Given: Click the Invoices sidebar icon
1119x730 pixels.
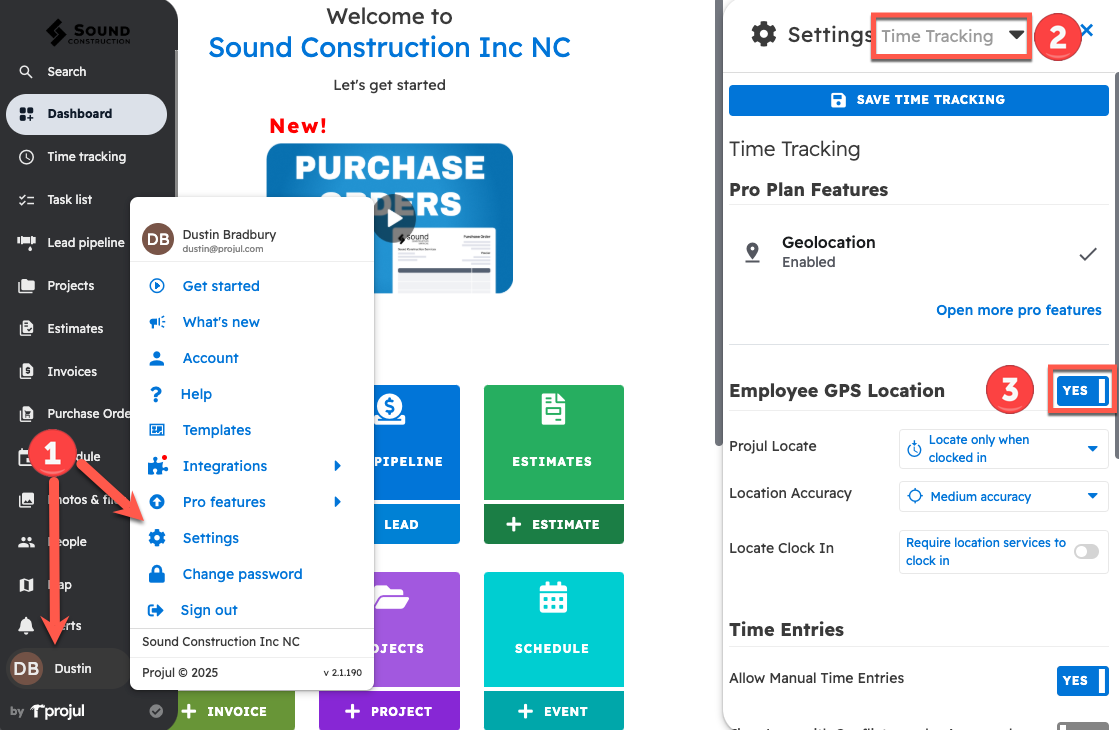Looking at the screenshot, I should [27, 372].
